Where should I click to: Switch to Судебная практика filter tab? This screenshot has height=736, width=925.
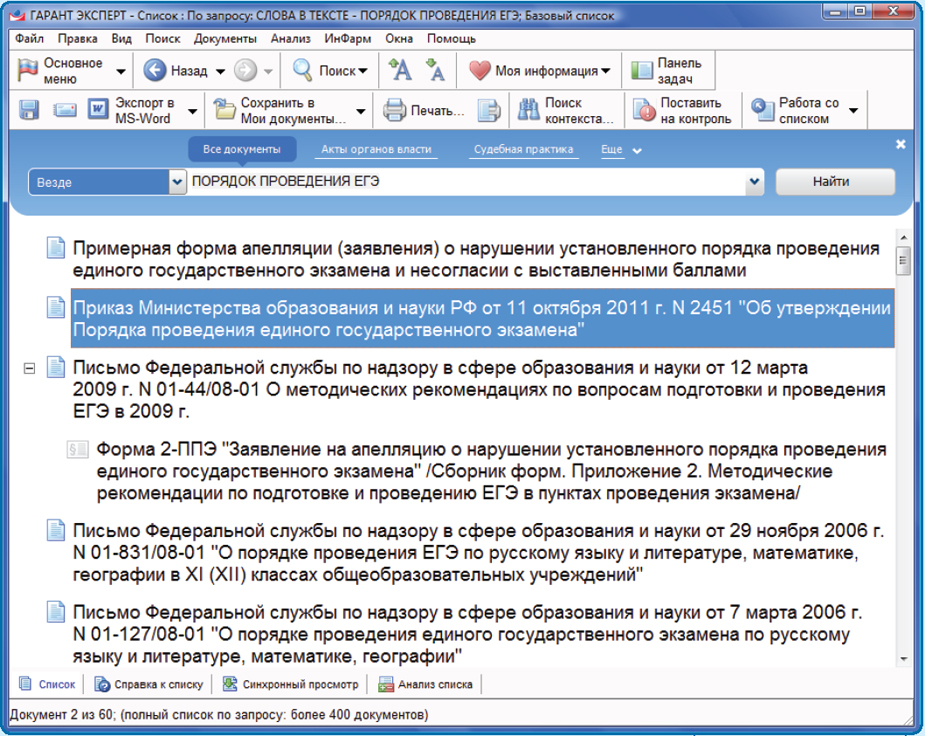[x=523, y=150]
